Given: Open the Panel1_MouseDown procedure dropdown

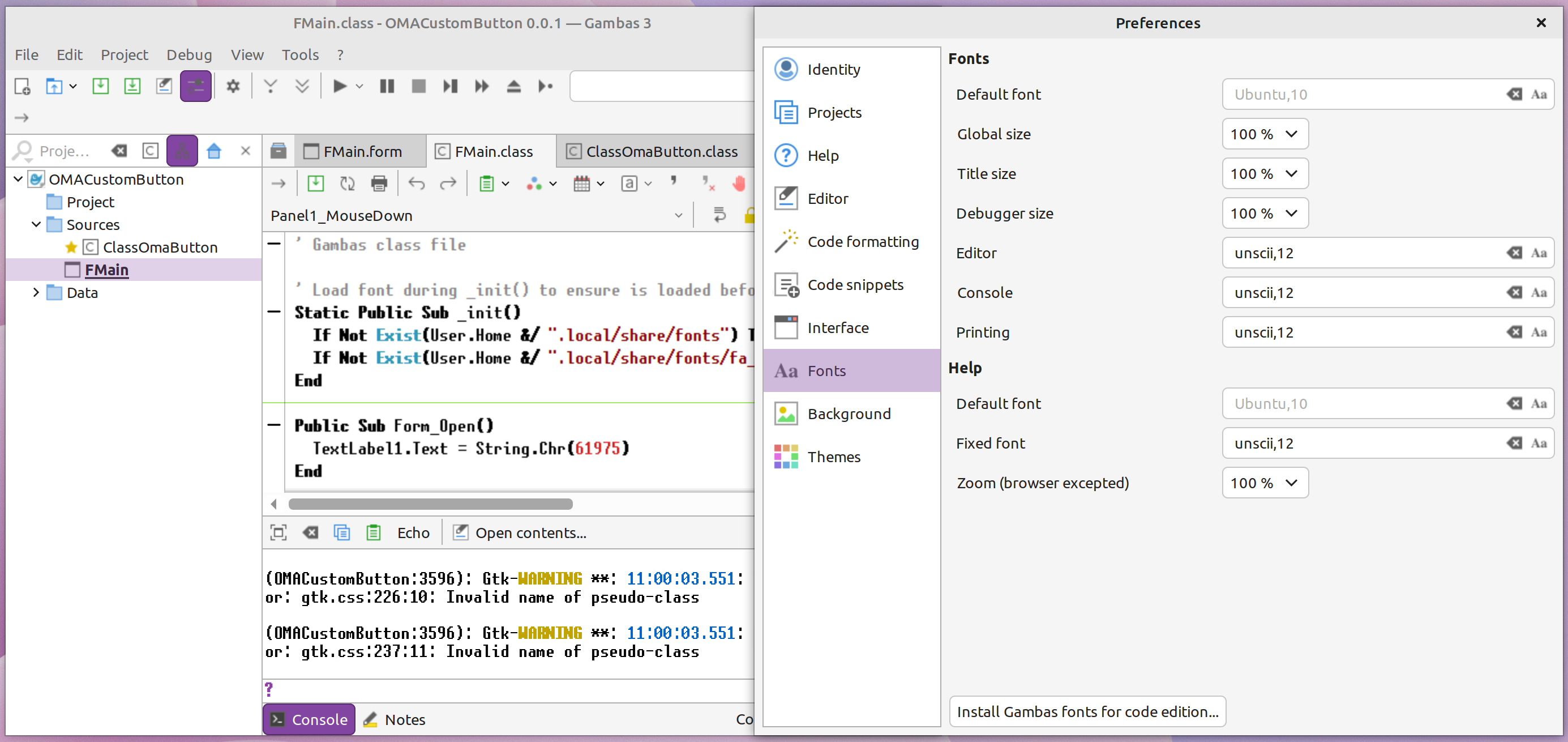Looking at the screenshot, I should click(678, 216).
